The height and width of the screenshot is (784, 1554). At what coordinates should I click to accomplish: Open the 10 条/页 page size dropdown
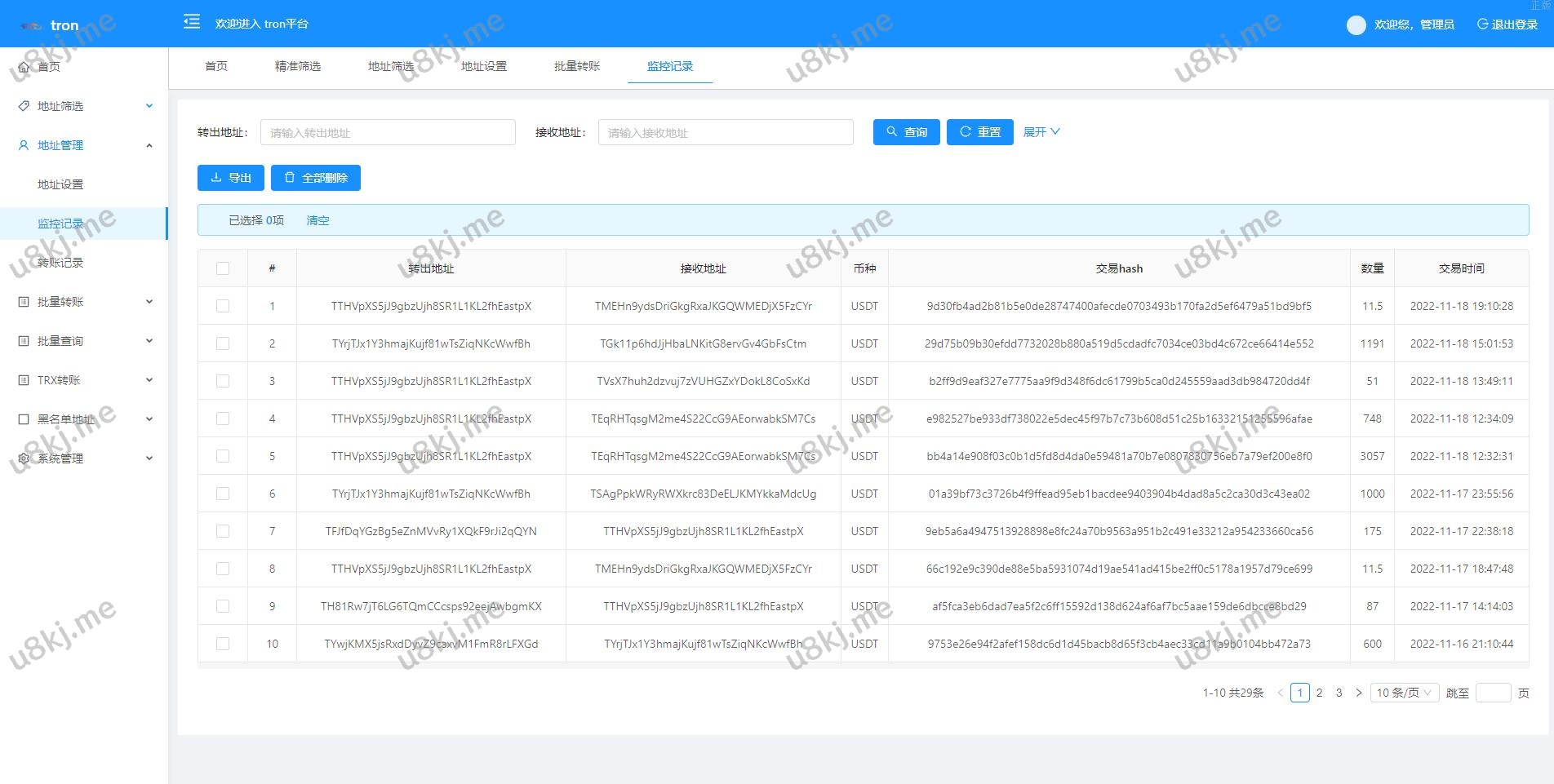click(1404, 693)
